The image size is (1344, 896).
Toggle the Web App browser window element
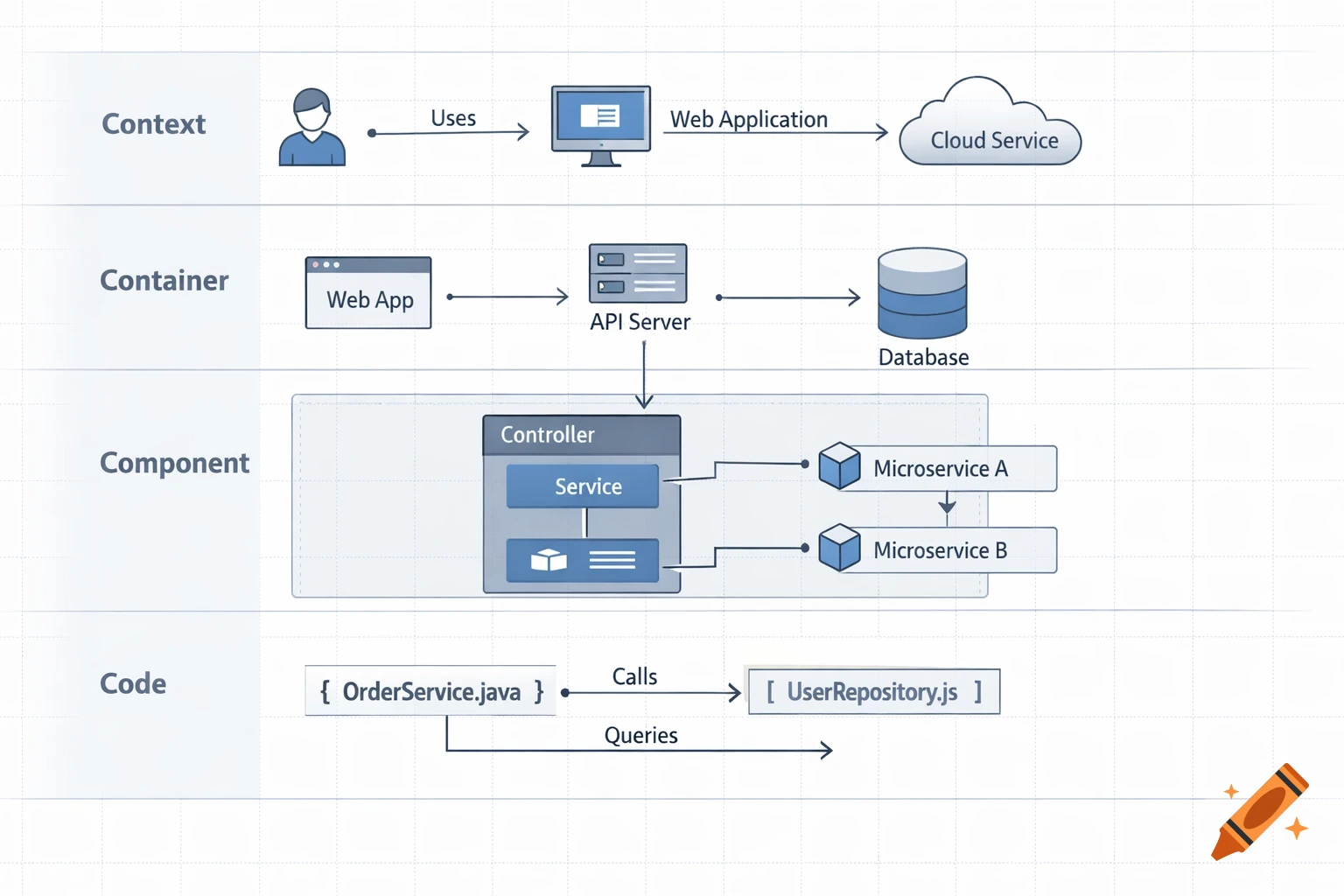(x=367, y=292)
